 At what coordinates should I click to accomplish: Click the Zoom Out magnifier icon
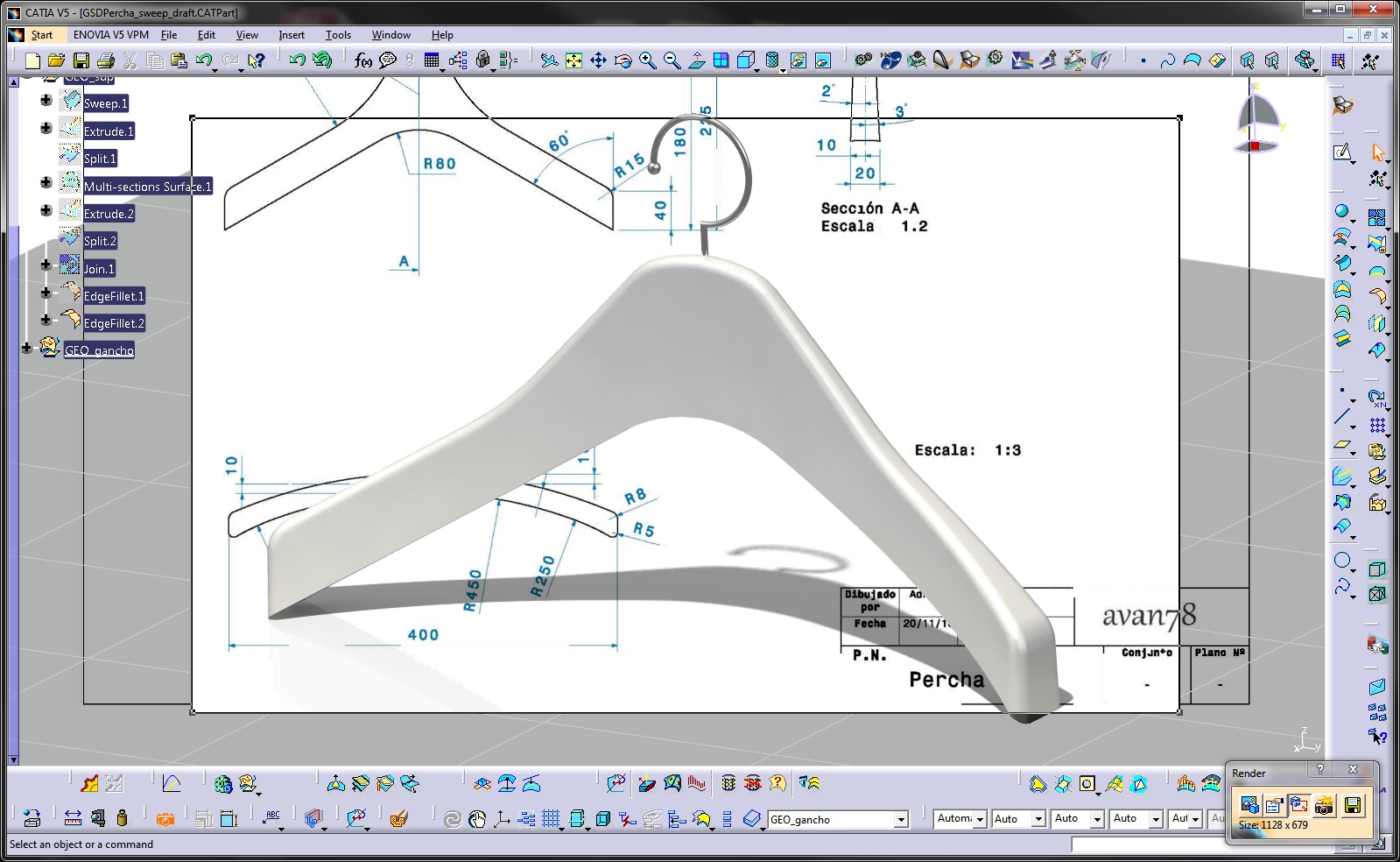(672, 60)
